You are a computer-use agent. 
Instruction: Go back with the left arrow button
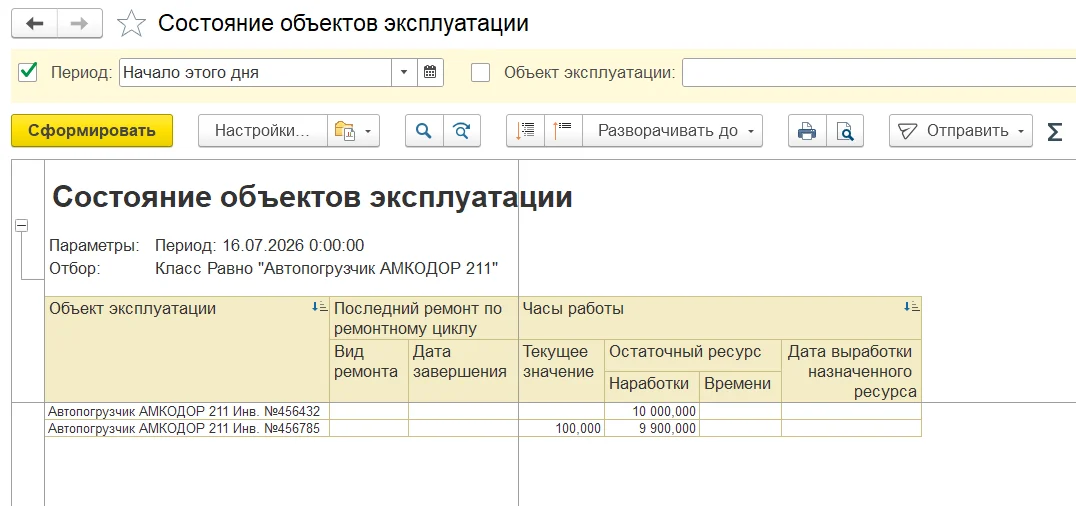pyautogui.click(x=34, y=24)
